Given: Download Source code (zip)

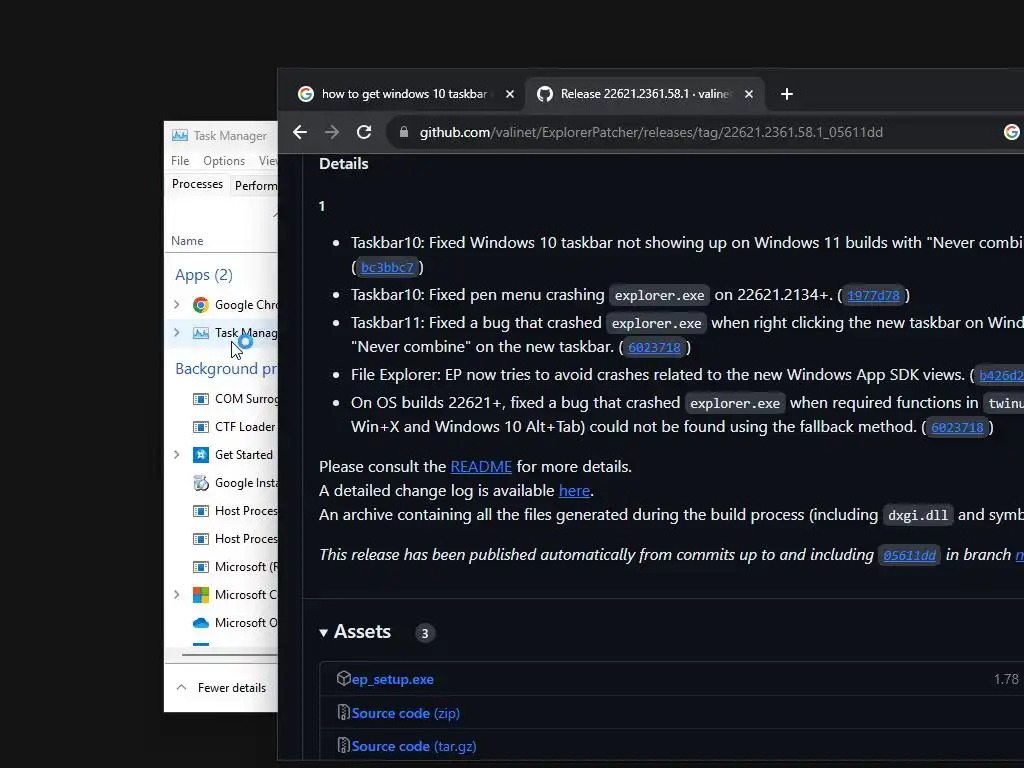Looking at the screenshot, I should [x=406, y=713].
